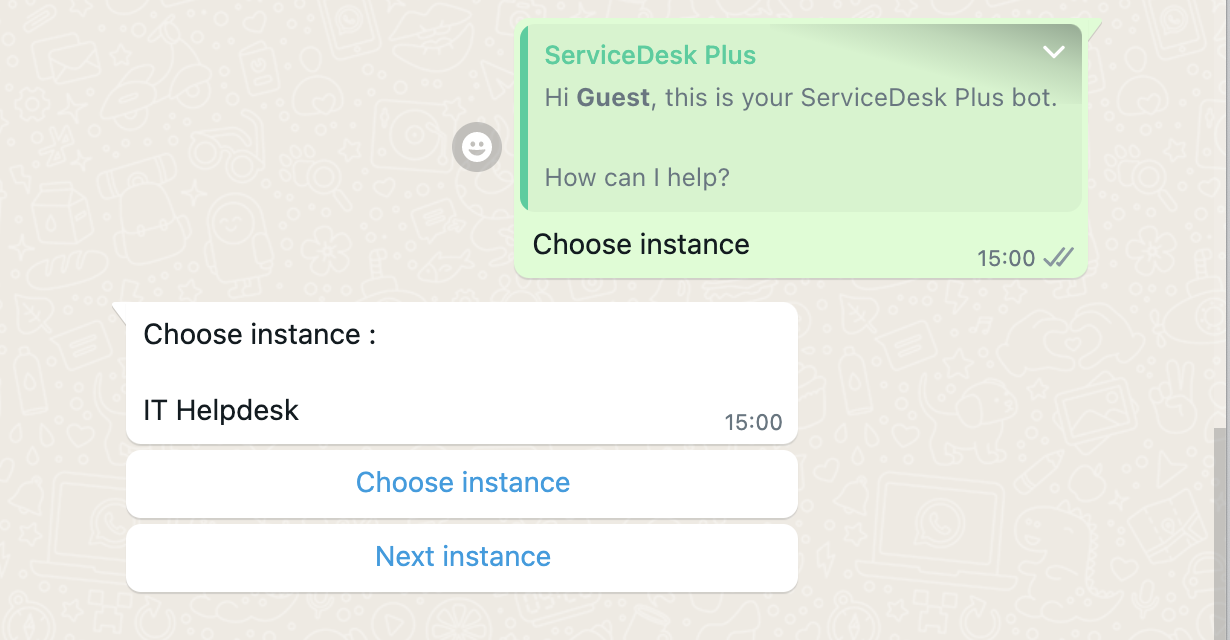Click the "ServiceDesk Plus" sender name in quote
The width and height of the screenshot is (1230, 640).
(650, 55)
